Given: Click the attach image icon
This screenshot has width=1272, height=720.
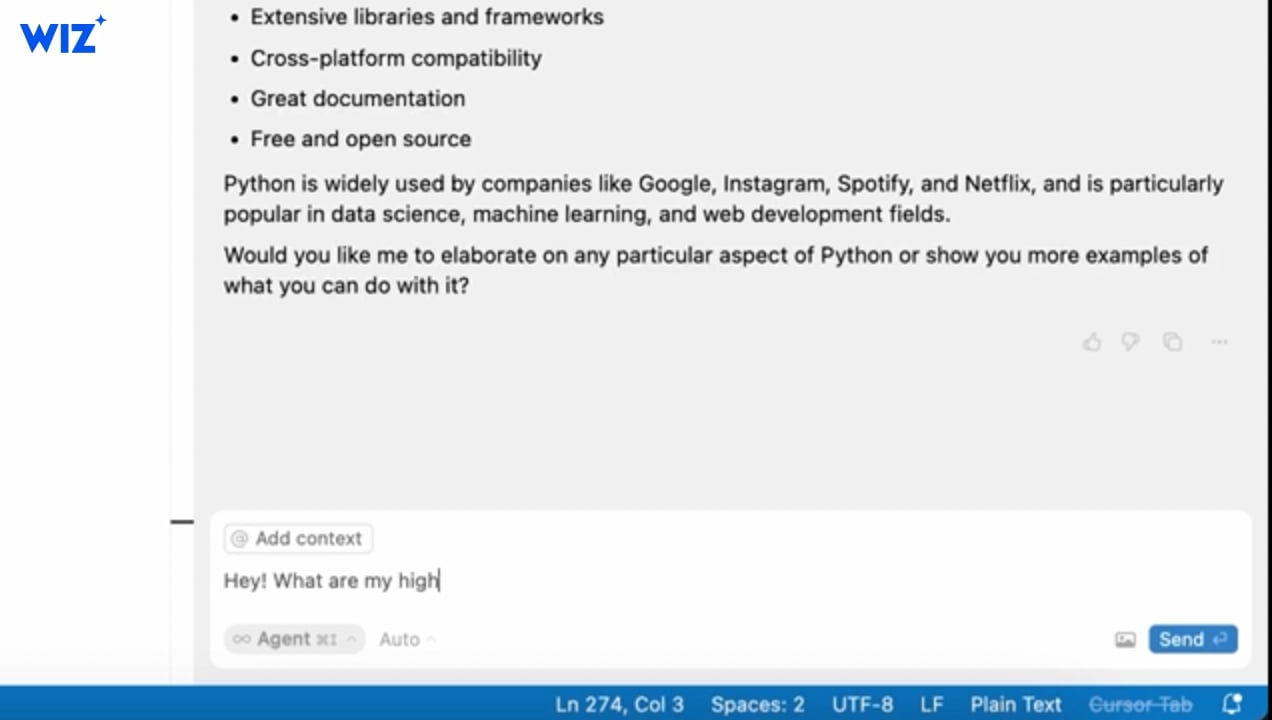Looking at the screenshot, I should tap(1125, 640).
